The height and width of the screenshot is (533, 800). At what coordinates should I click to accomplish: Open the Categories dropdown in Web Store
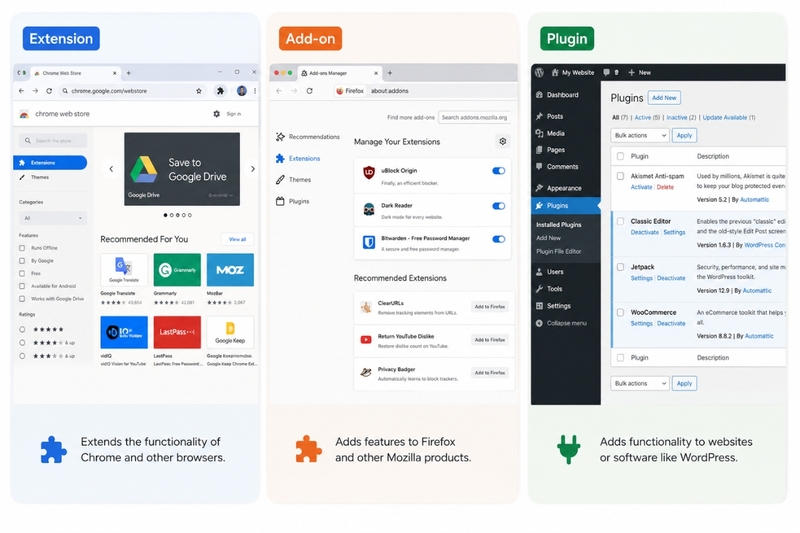53,218
